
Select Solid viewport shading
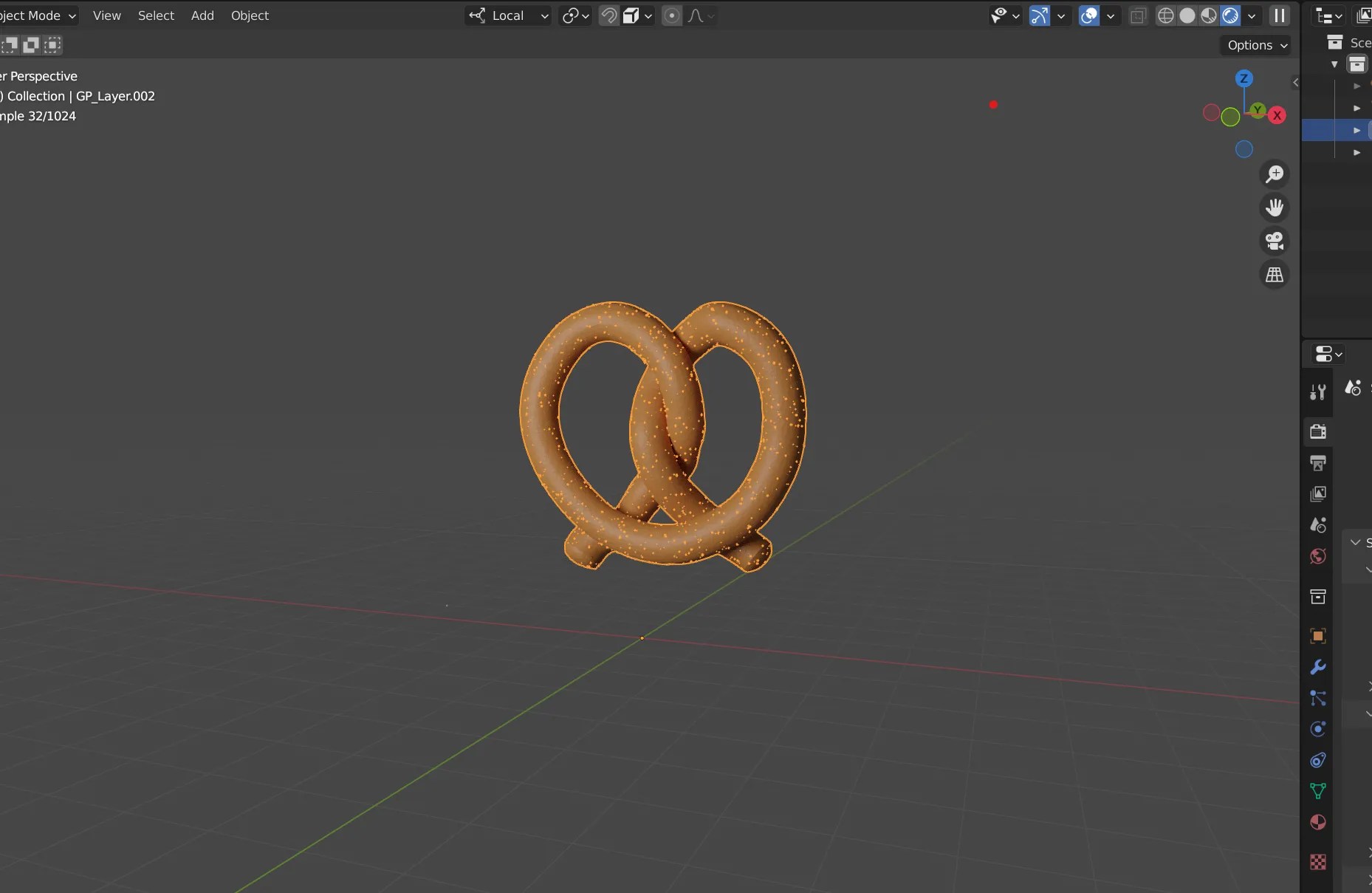[x=1188, y=15]
